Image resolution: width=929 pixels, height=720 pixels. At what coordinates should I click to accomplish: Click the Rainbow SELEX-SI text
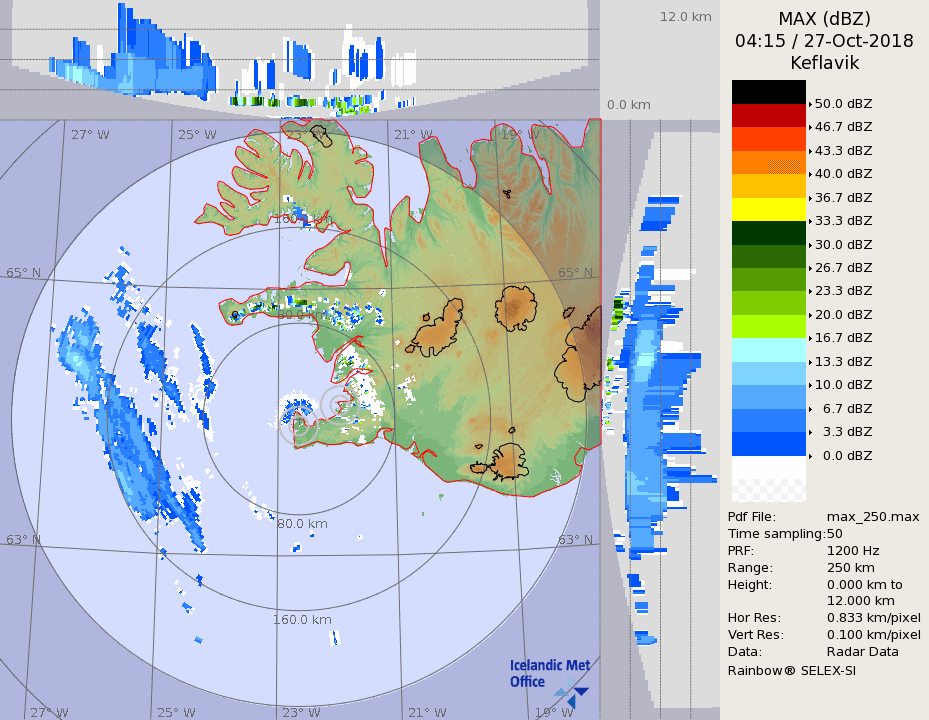click(792, 670)
